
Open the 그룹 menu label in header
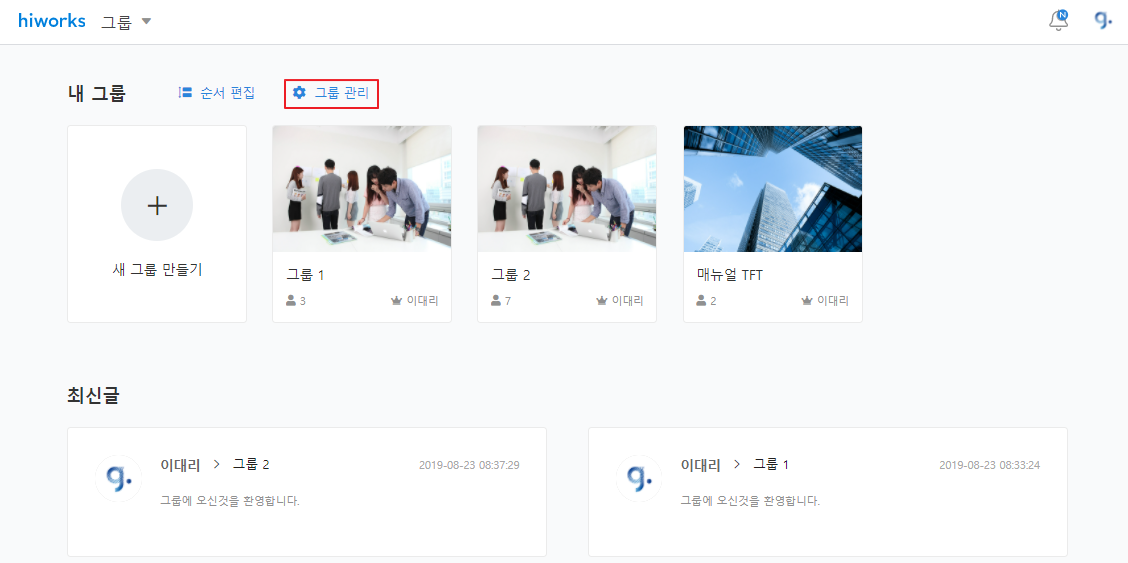(116, 22)
